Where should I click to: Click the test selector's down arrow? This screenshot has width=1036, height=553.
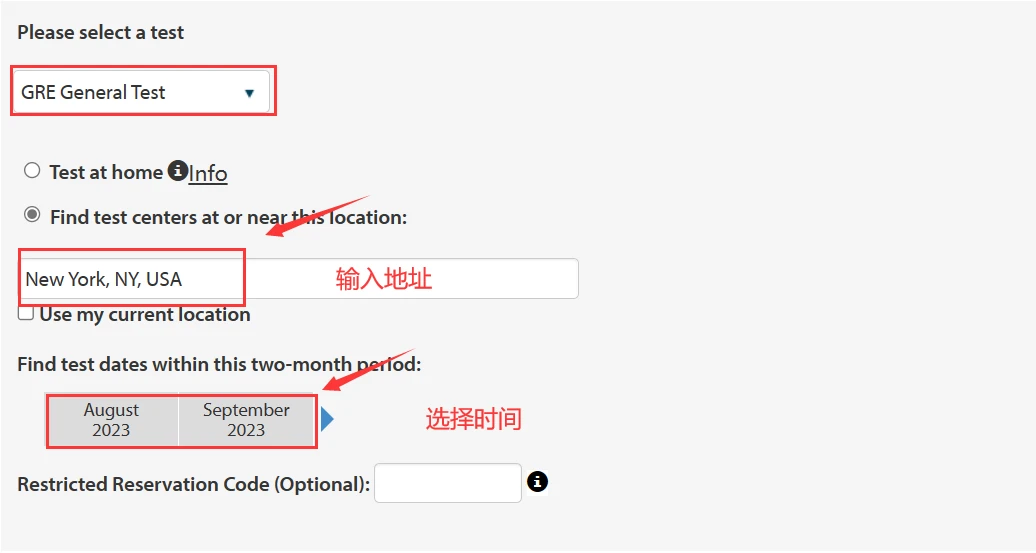coord(249,94)
